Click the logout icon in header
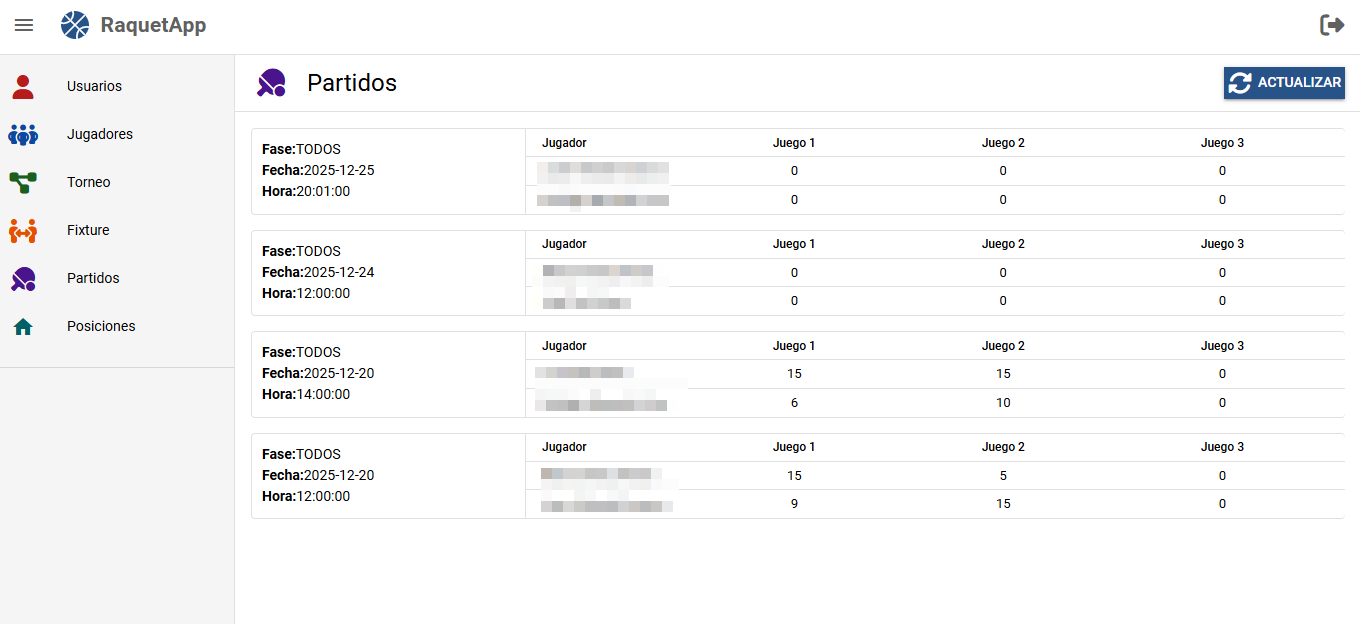This screenshot has height=624, width=1360. pyautogui.click(x=1332, y=25)
